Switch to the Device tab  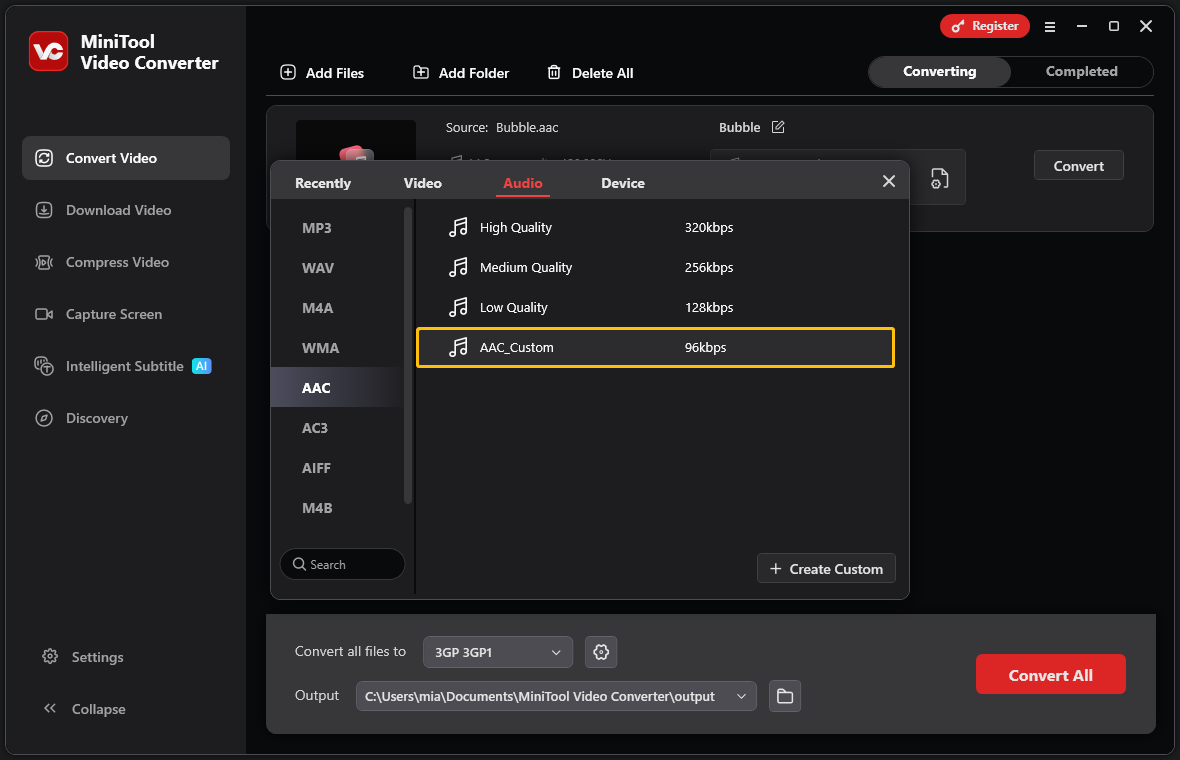[622, 183]
